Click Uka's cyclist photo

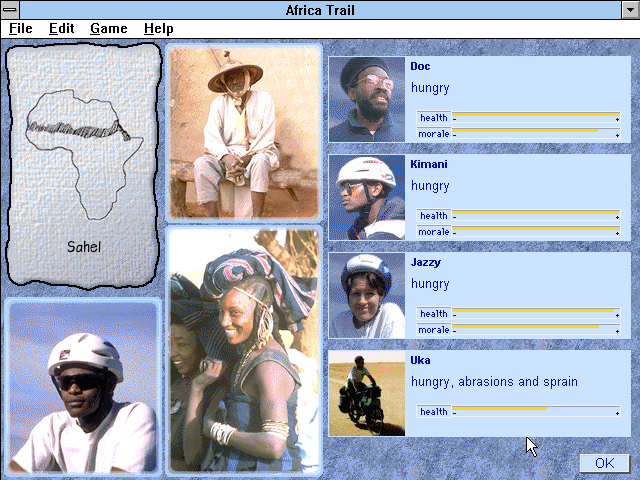(x=367, y=393)
